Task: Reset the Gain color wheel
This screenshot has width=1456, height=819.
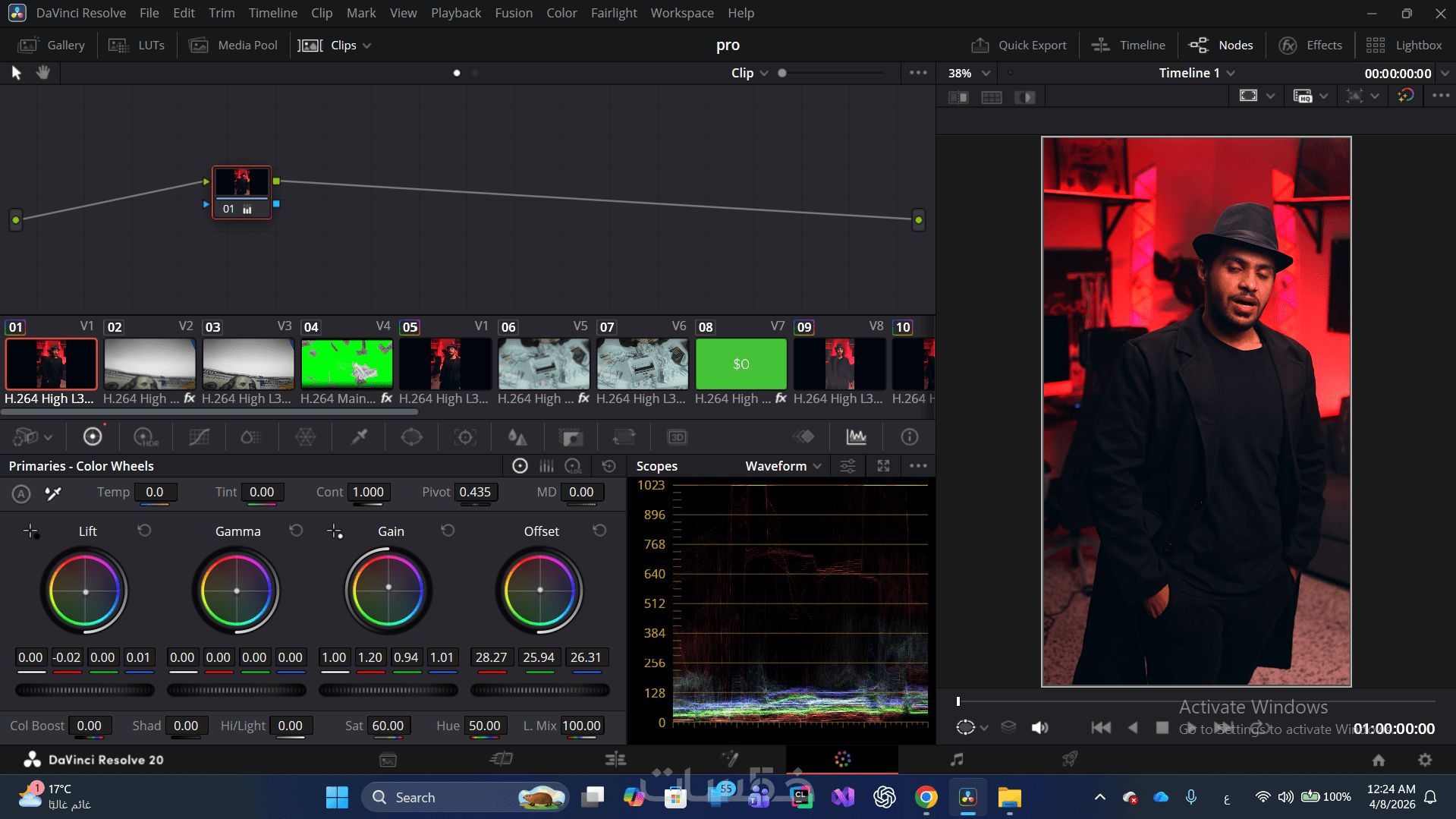Action: tap(448, 531)
